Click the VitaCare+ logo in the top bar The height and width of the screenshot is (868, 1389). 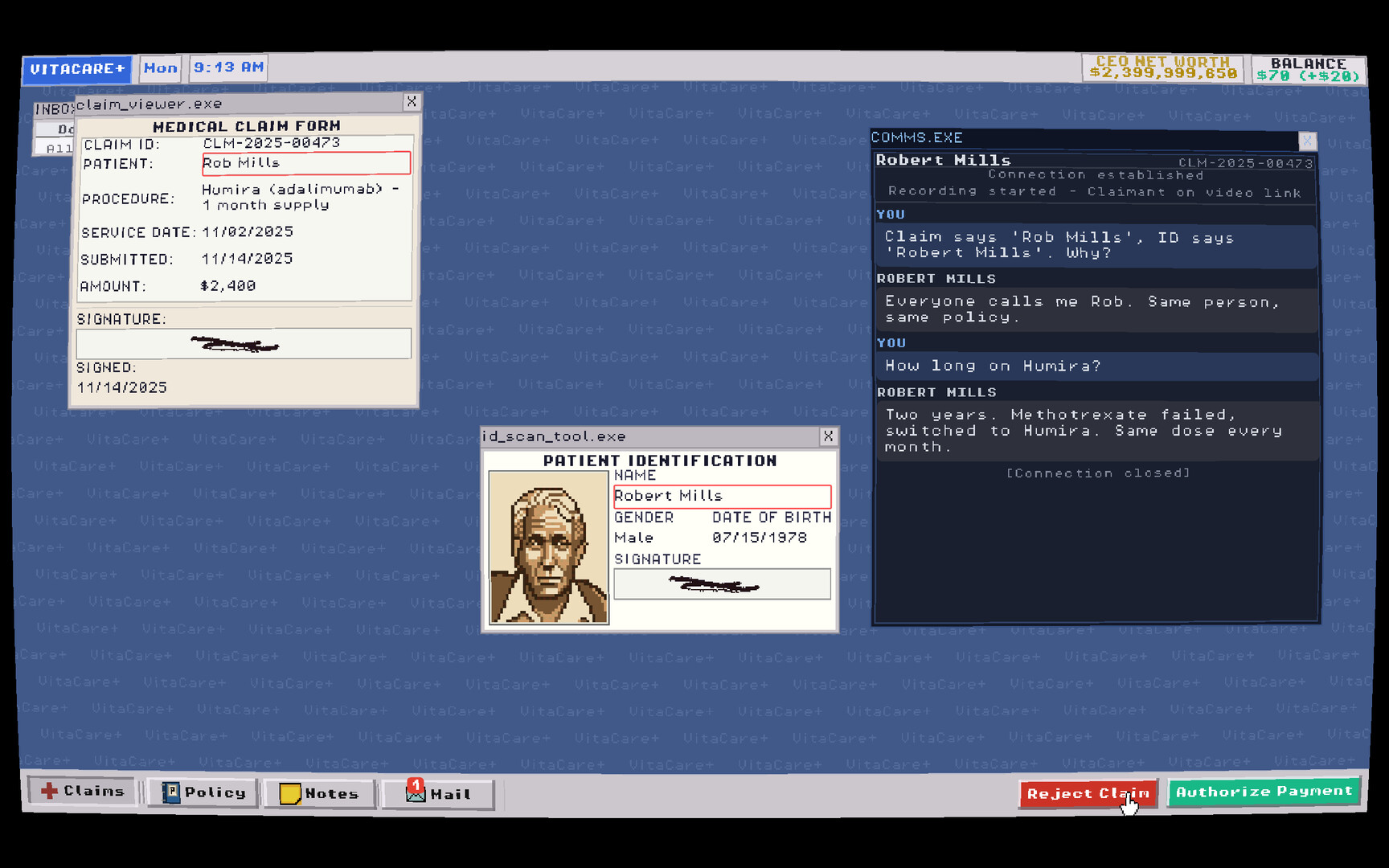tap(77, 69)
